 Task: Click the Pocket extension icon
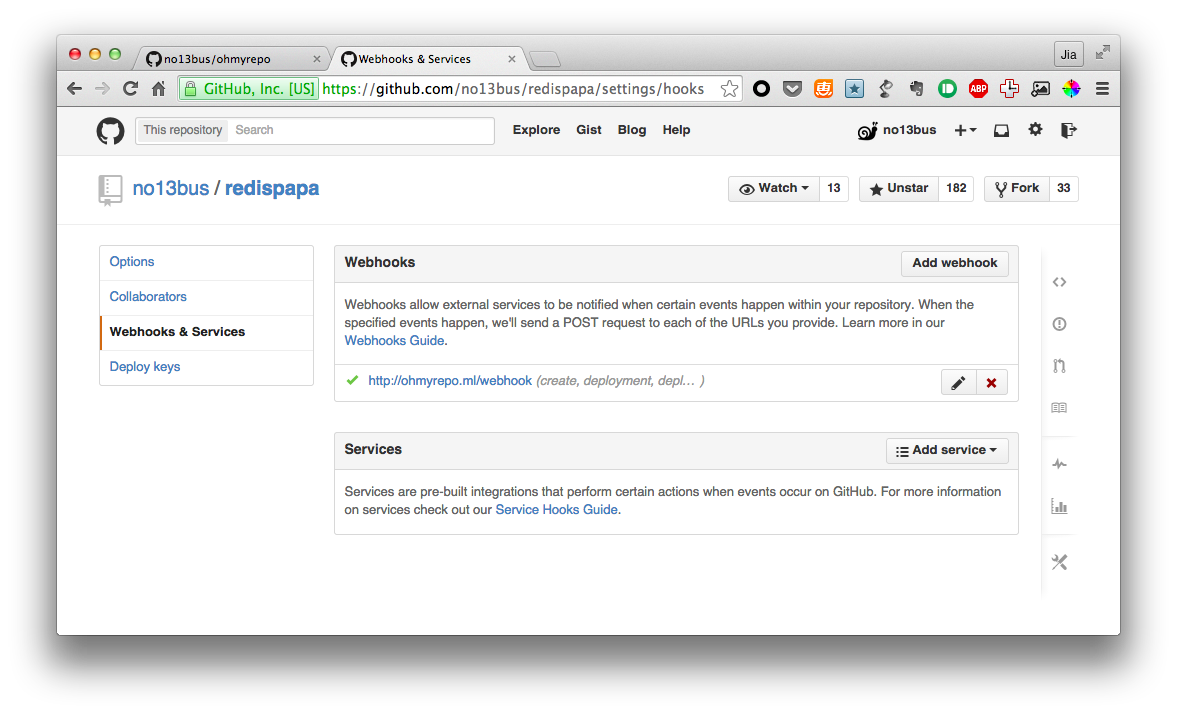tap(792, 89)
